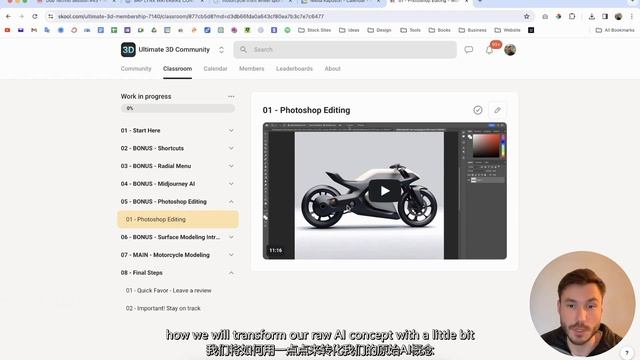This screenshot has width=640, height=360.
Task: Click the browser forward arrow
Action: point(21,16)
